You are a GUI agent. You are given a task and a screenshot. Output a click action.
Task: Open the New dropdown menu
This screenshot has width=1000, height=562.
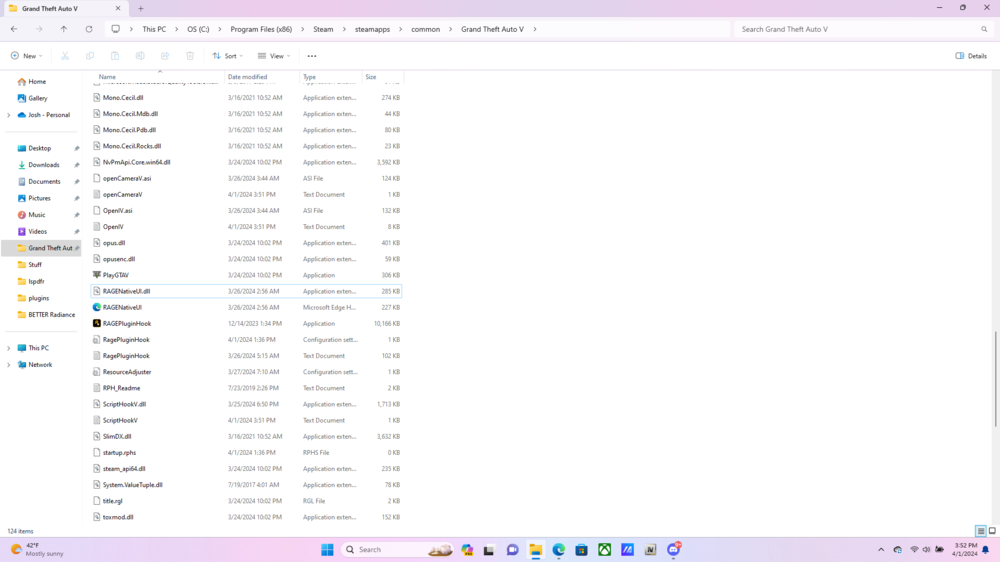(27, 56)
